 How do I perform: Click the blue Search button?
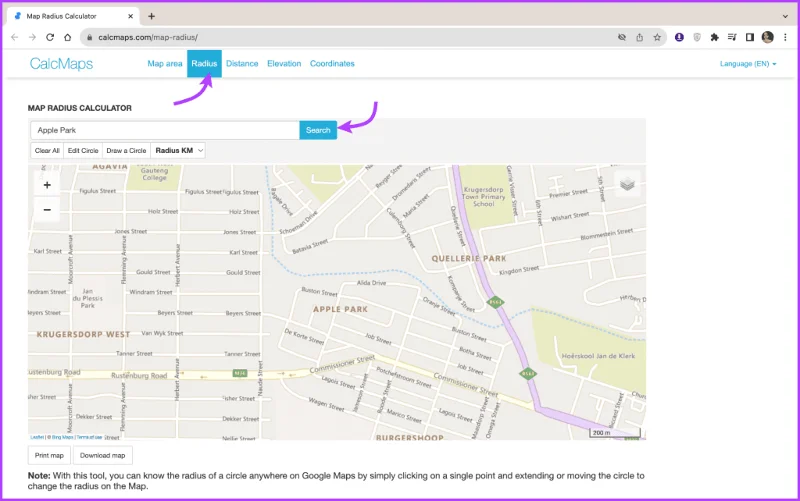tap(318, 130)
